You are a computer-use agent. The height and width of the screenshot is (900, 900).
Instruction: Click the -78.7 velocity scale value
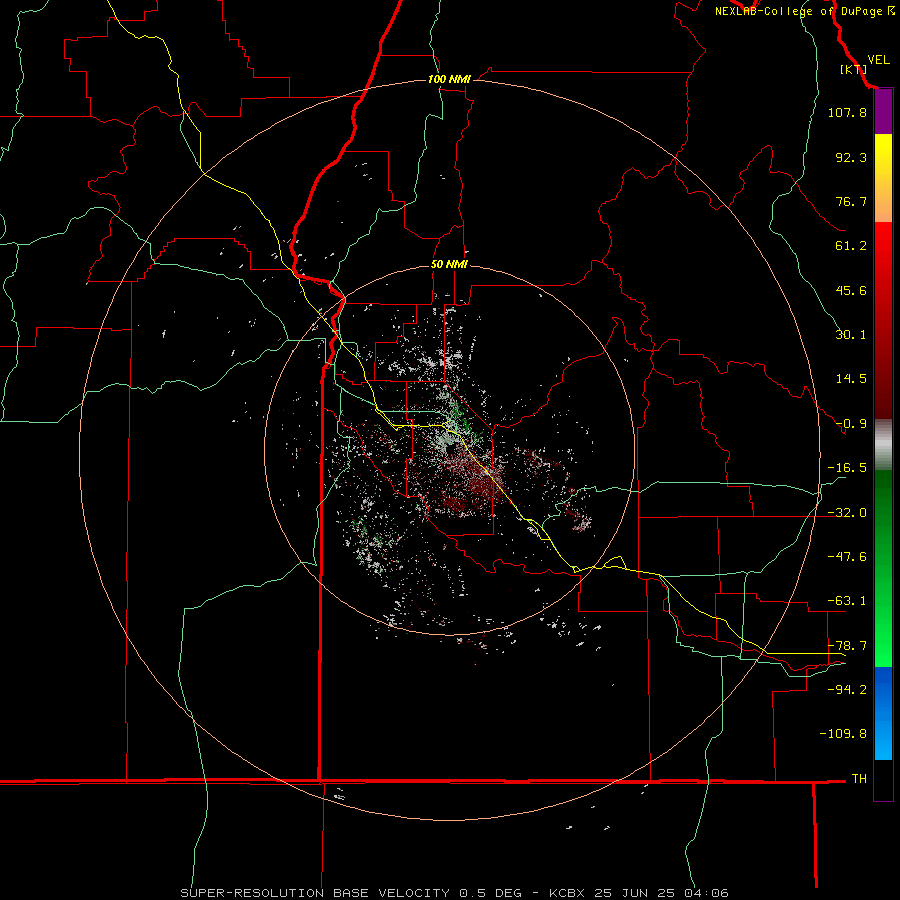(847, 646)
